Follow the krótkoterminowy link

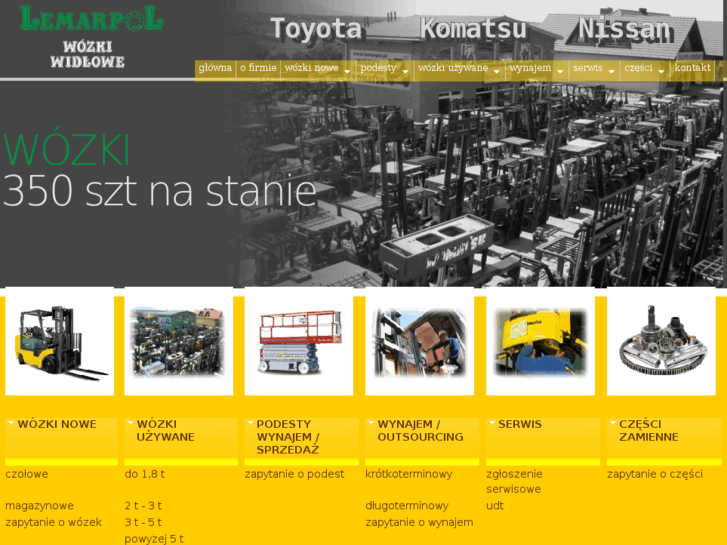coord(408,474)
